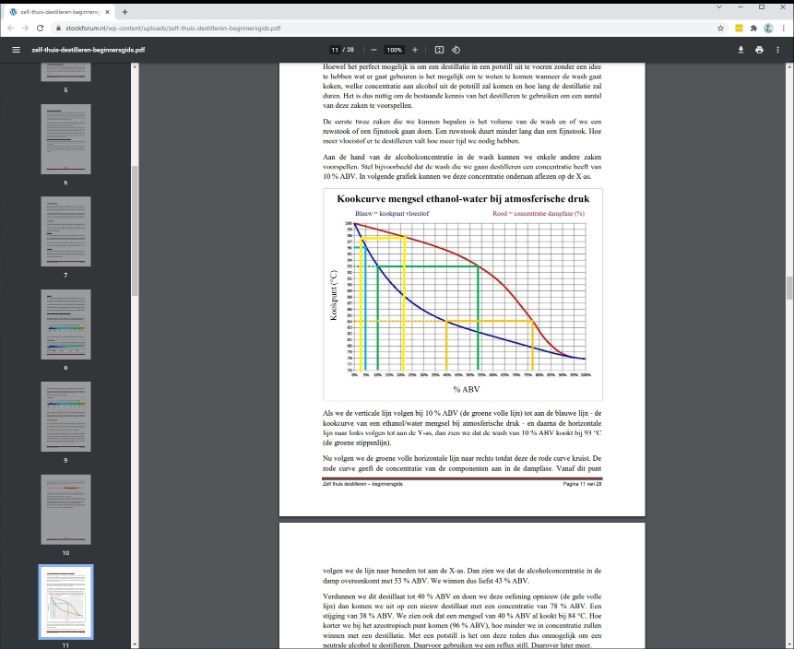Viewport: 794px width, 649px height.
Task: Open the Chrome profile avatar
Action: click(768, 28)
